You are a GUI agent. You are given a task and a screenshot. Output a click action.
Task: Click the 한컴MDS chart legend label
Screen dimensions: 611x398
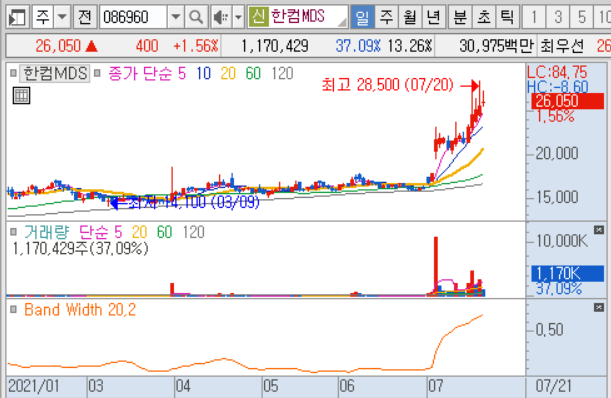(x=55, y=73)
